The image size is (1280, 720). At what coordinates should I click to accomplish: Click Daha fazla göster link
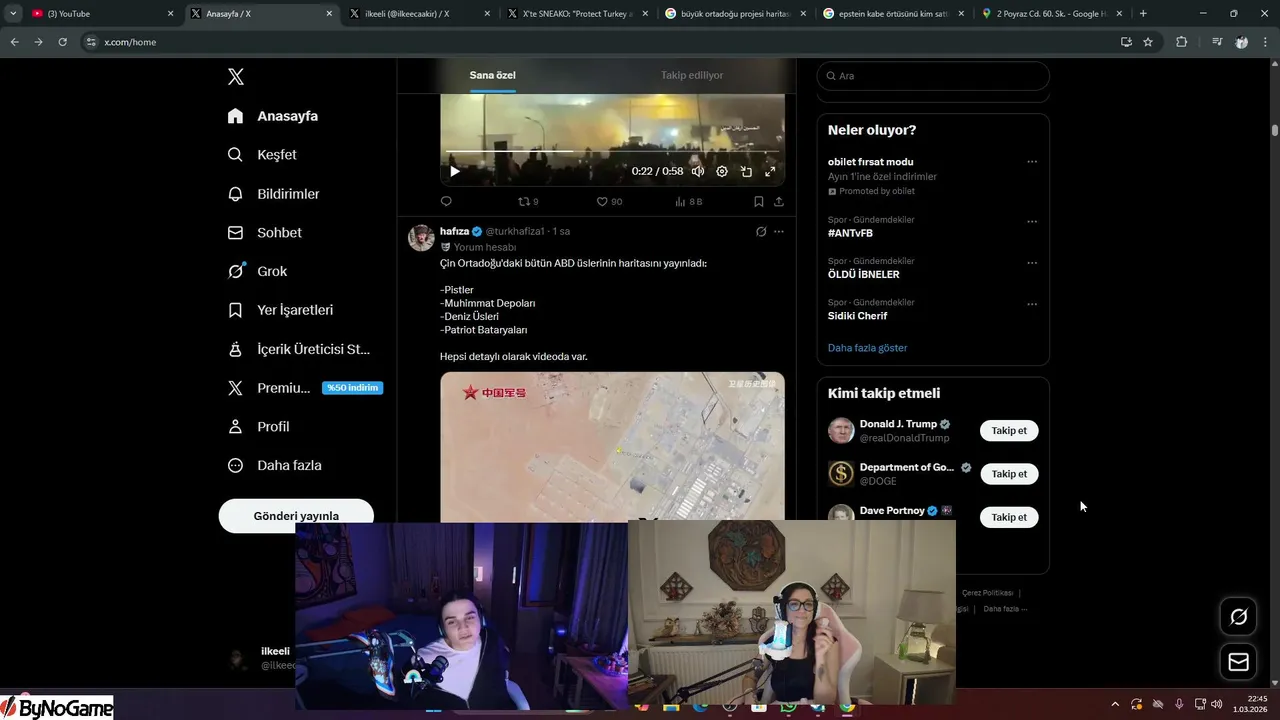(x=867, y=348)
